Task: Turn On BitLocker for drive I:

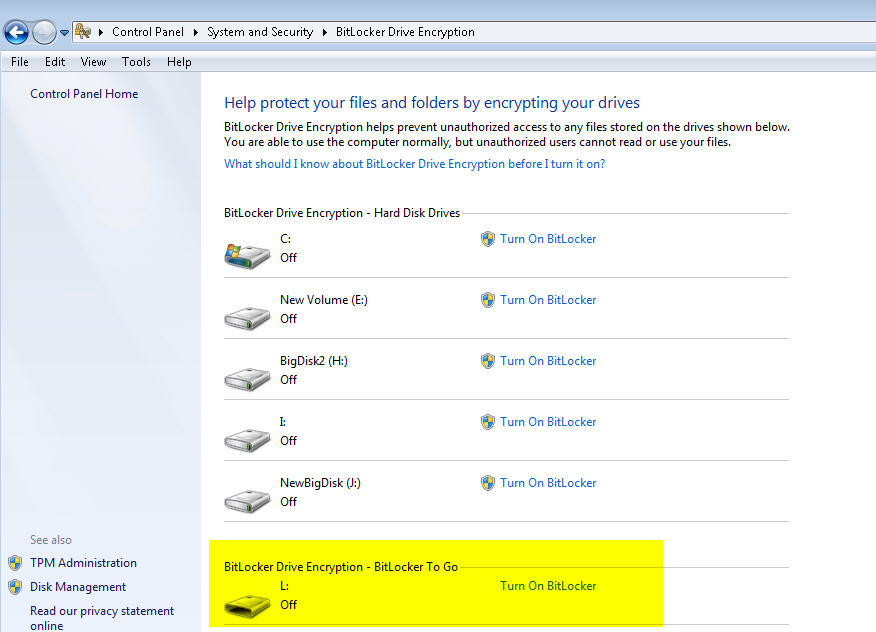Action: 548,421
